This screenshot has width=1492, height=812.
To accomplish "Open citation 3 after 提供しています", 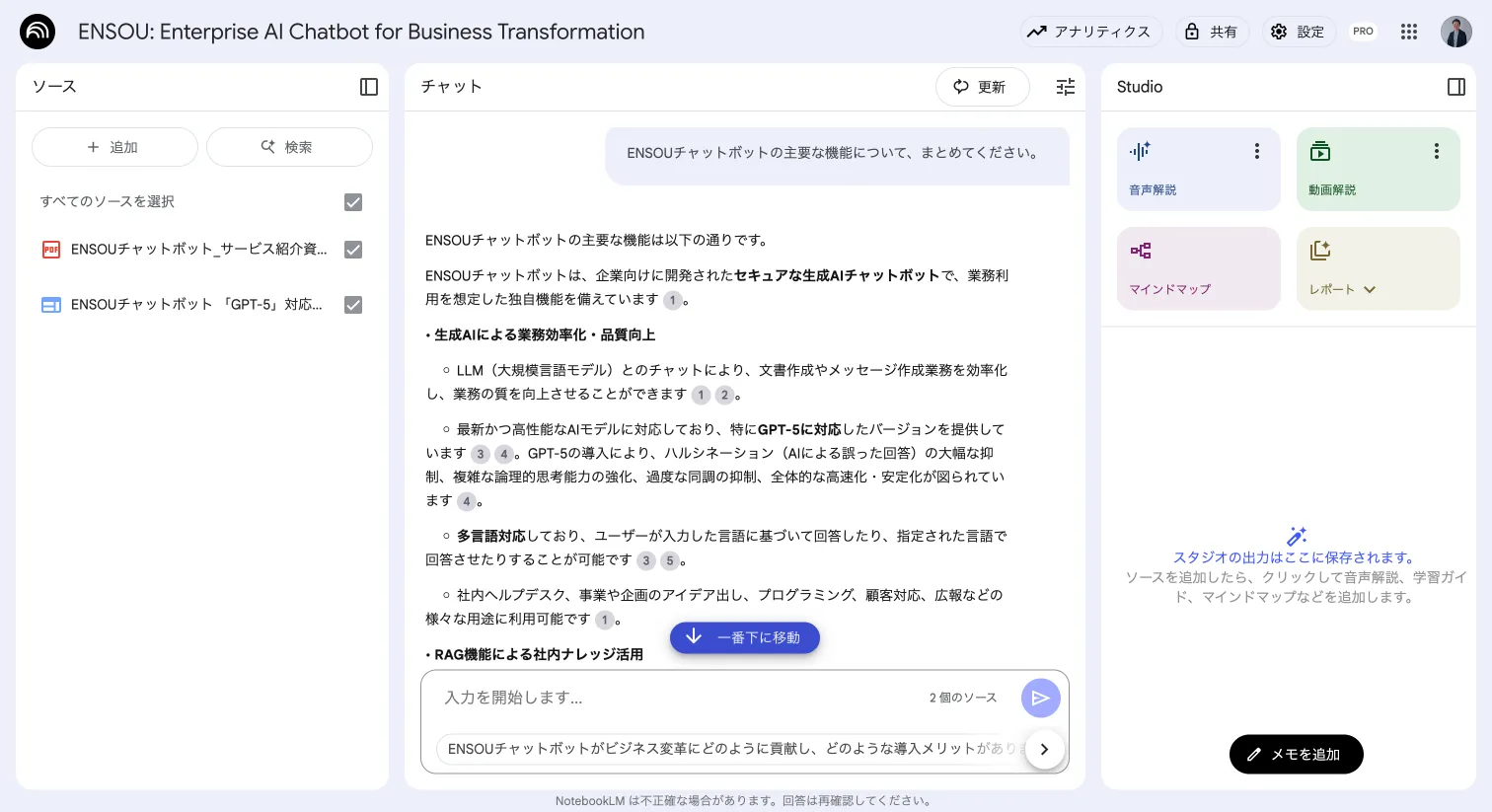I will [x=480, y=454].
